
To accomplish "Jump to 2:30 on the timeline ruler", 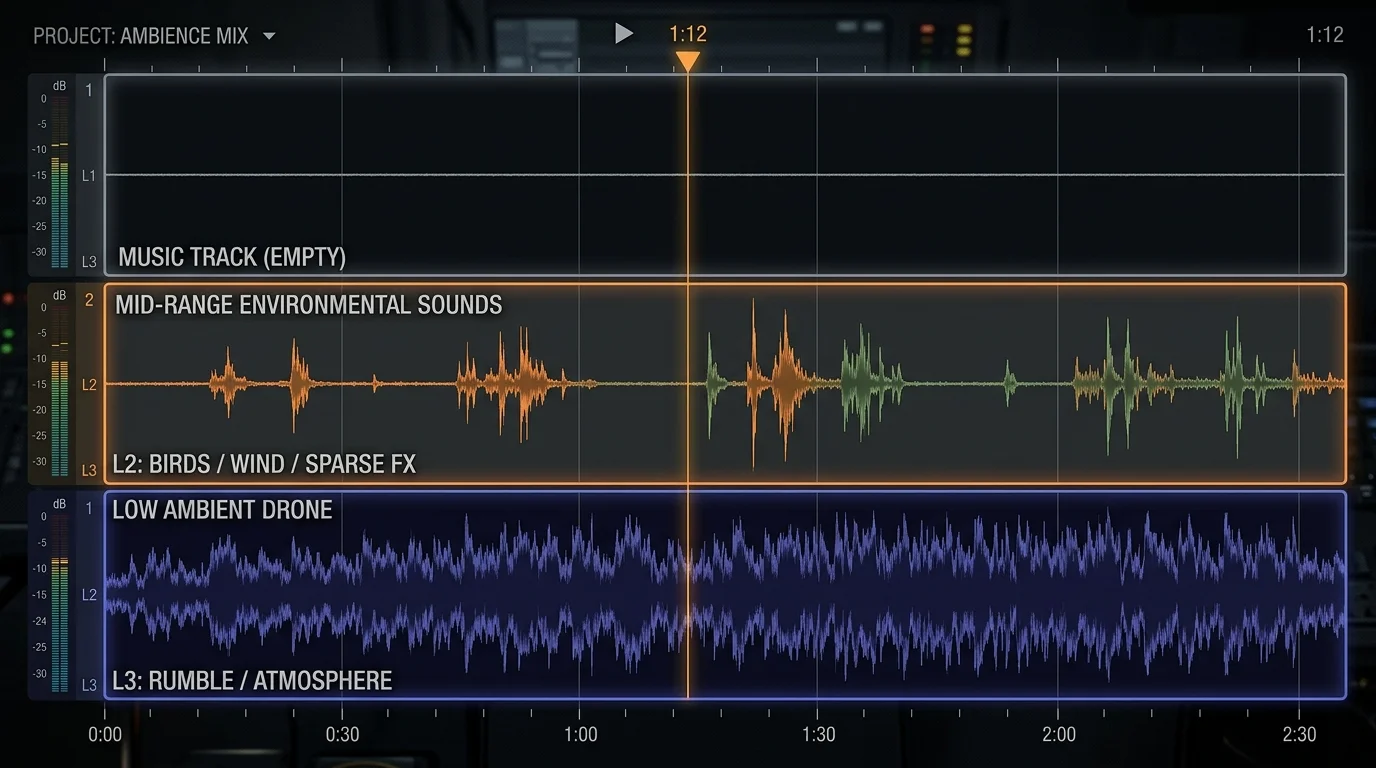I will coord(1299,735).
